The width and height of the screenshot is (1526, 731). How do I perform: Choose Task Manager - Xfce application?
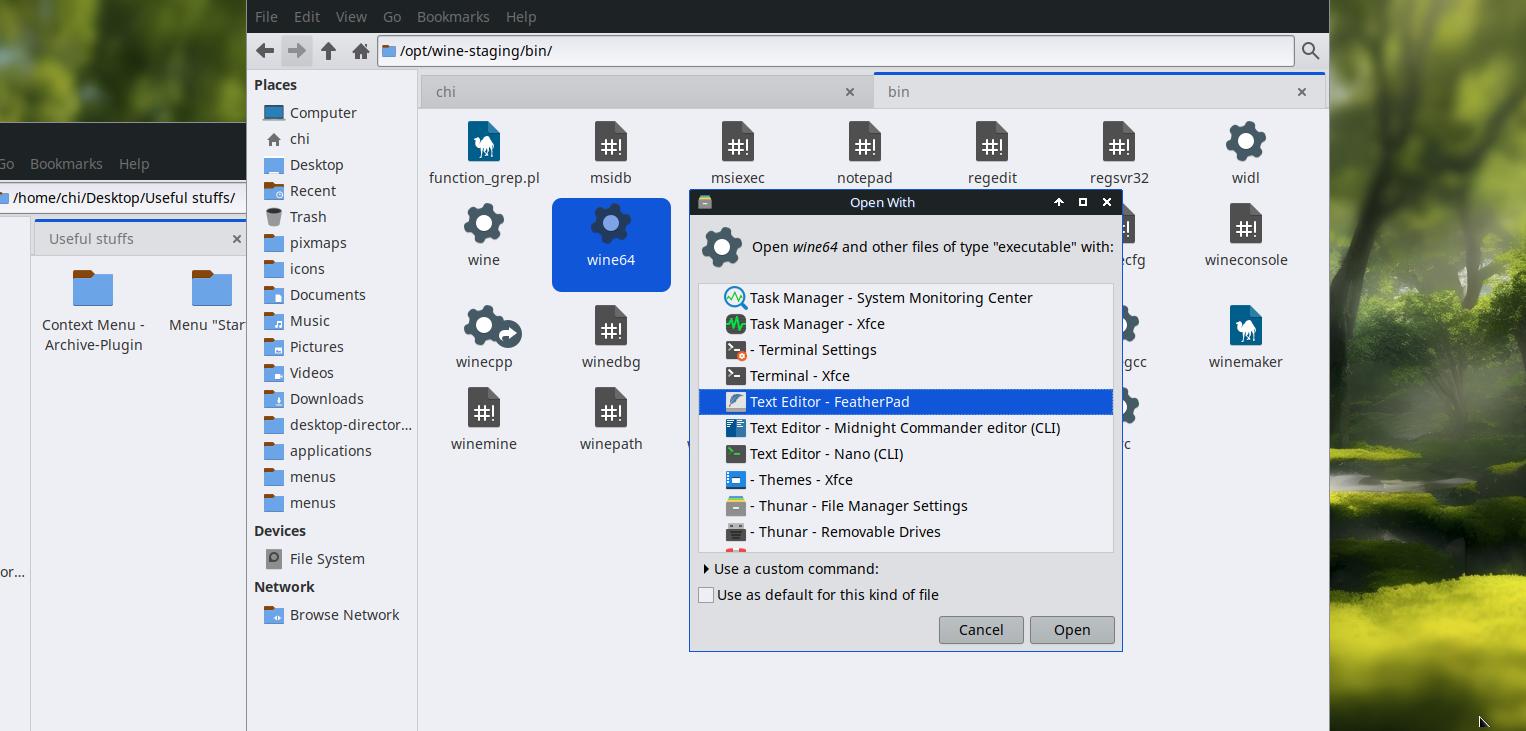click(906, 324)
